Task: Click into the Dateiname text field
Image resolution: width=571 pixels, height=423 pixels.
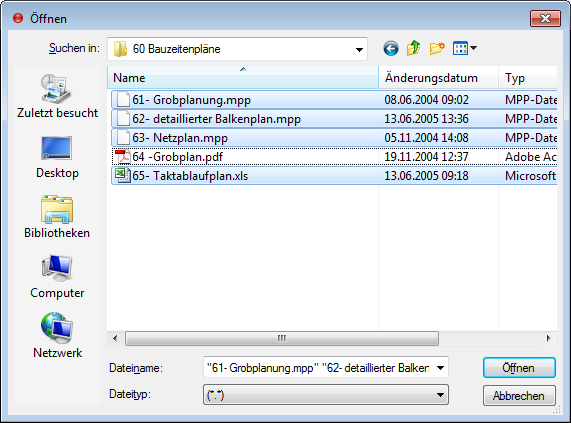Action: click(x=318, y=368)
